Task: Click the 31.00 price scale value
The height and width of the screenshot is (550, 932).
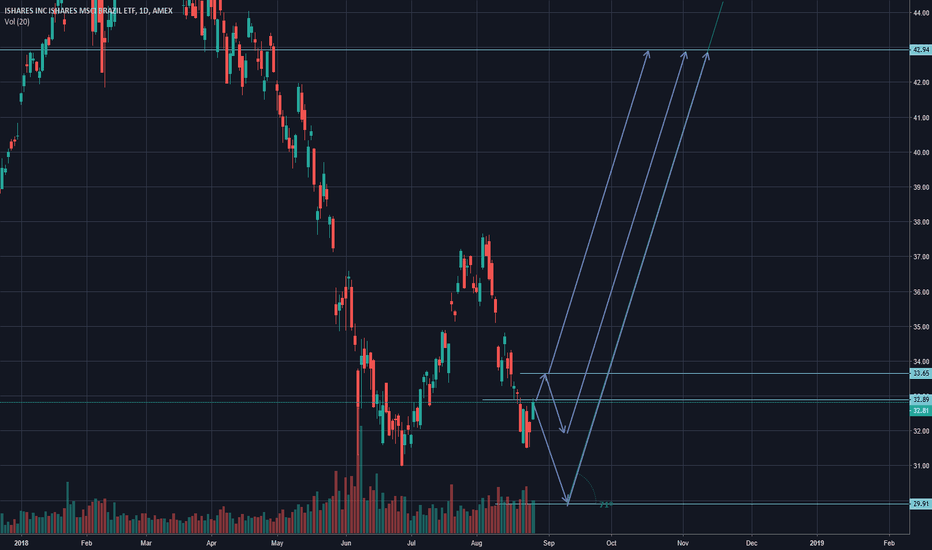Action: (x=921, y=466)
